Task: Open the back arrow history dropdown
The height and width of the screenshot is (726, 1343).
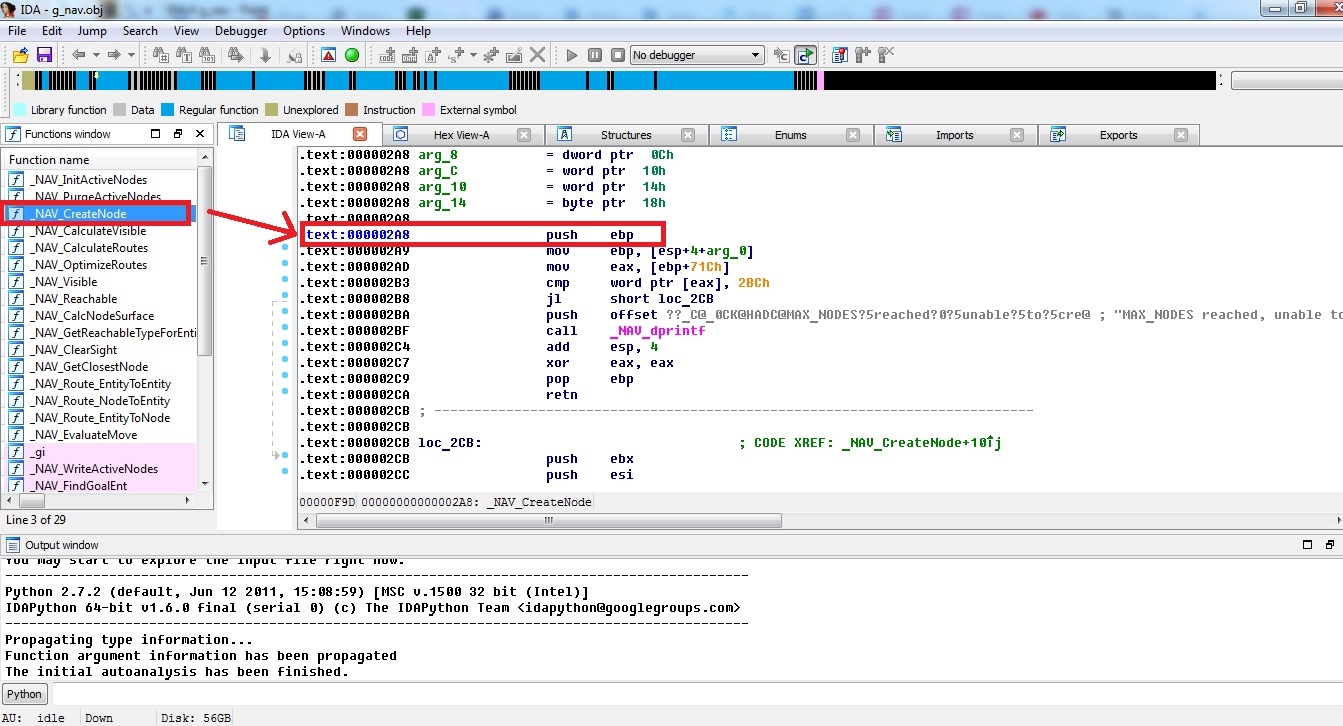Action: coord(96,55)
